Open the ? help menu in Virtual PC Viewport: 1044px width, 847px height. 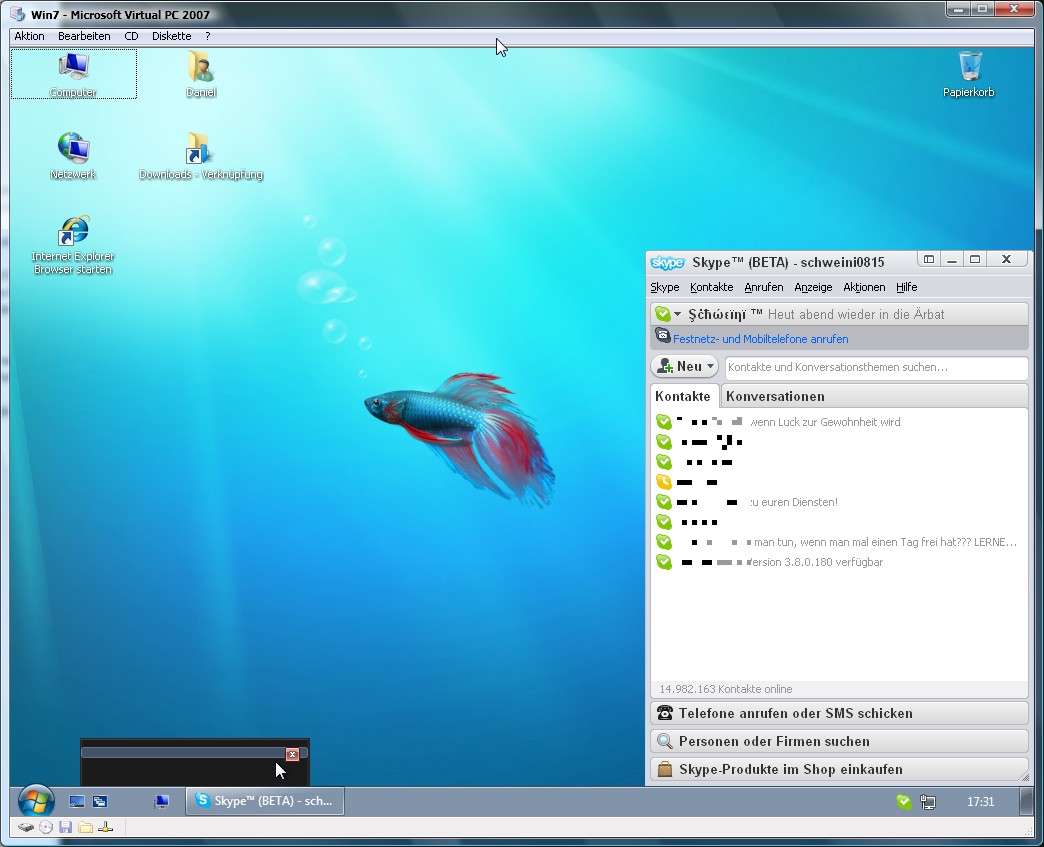(208, 36)
